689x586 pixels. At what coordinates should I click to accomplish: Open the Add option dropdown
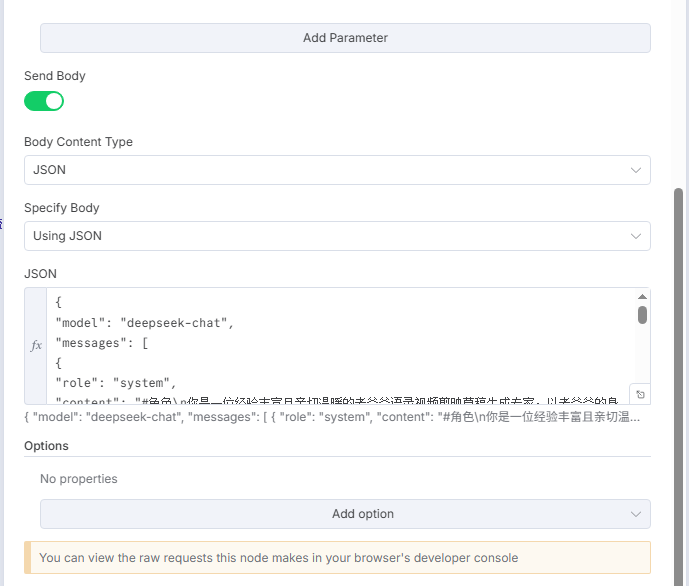(x=345, y=514)
